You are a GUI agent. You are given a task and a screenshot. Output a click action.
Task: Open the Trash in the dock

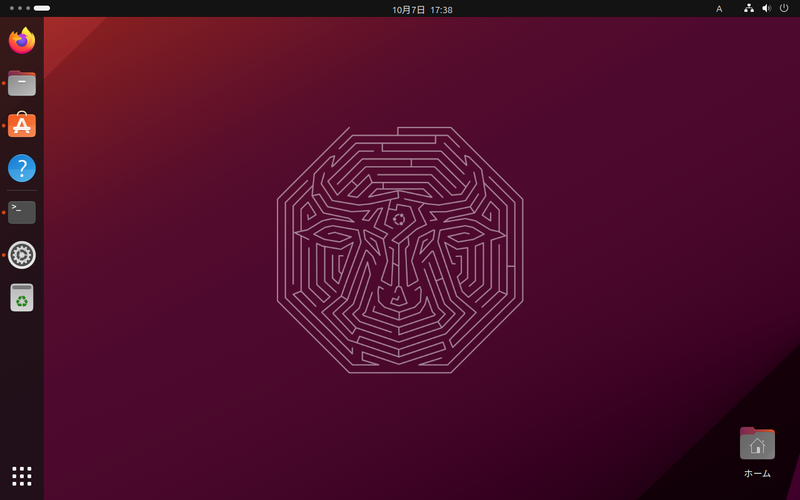tap(22, 297)
